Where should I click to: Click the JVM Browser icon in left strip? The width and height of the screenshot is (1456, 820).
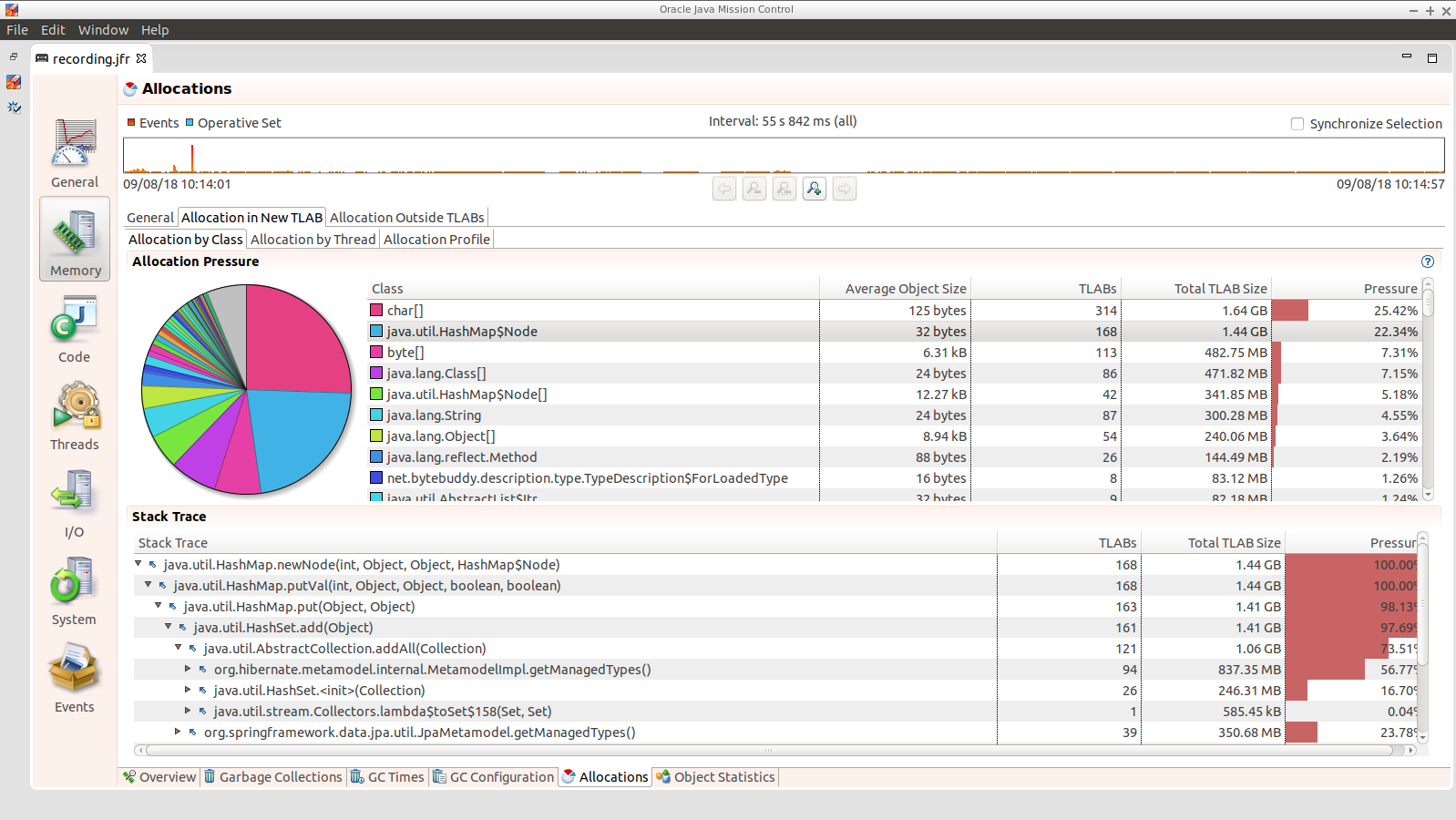pyautogui.click(x=14, y=82)
